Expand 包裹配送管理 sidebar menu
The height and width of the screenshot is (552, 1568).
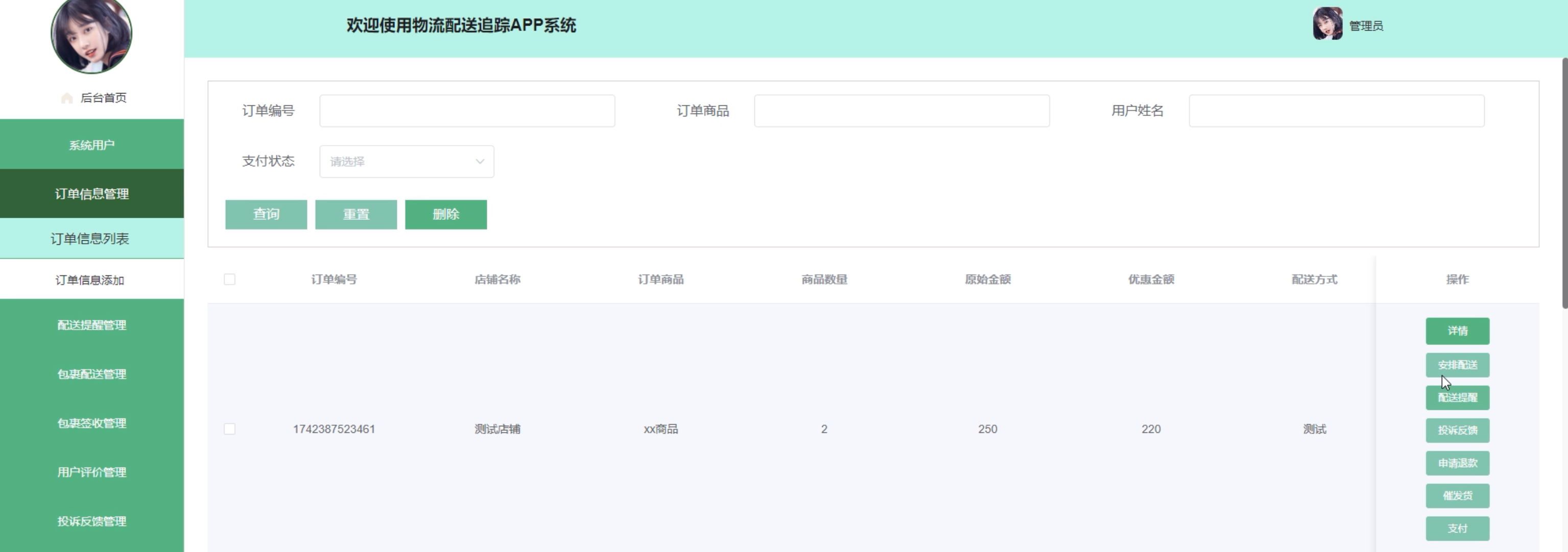tap(91, 374)
